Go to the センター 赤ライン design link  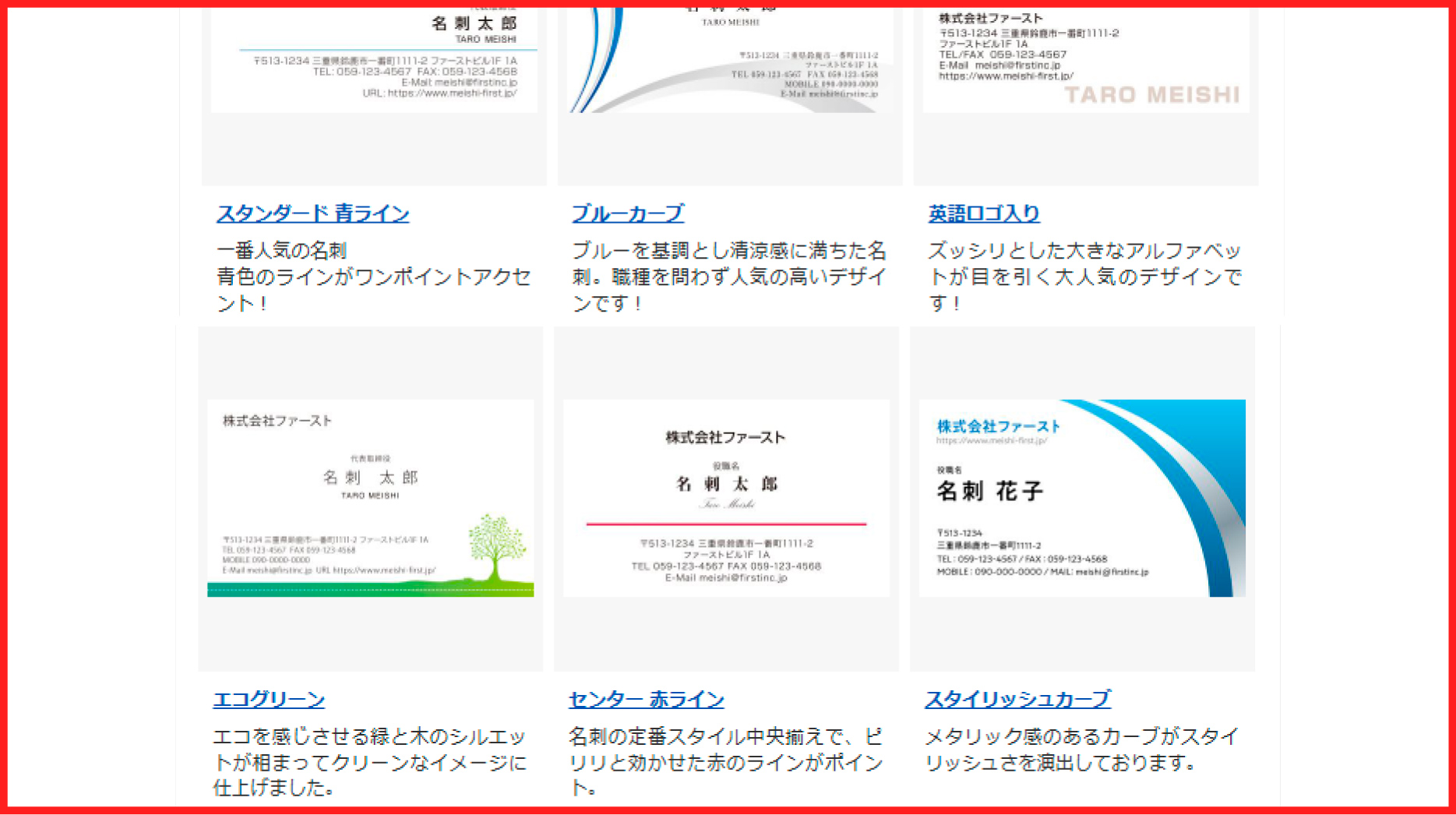pyautogui.click(x=646, y=700)
